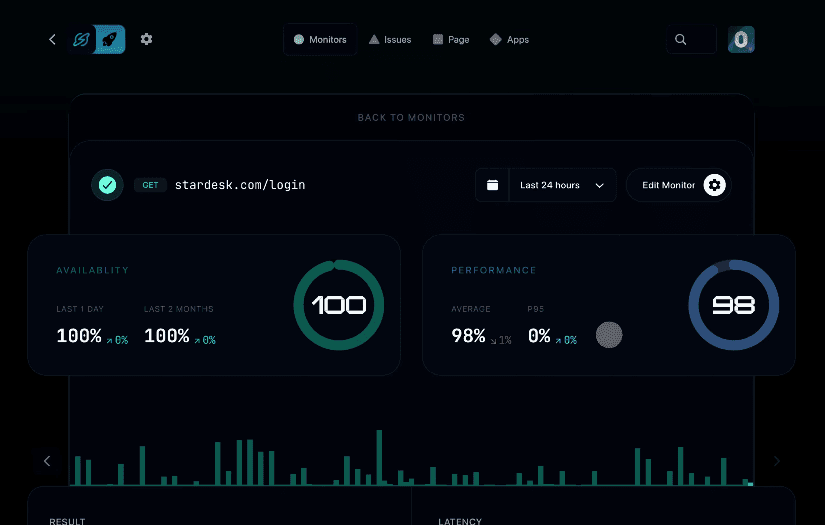This screenshot has width=825, height=525.
Task: Click Back to Monitors link
Action: pos(411,118)
